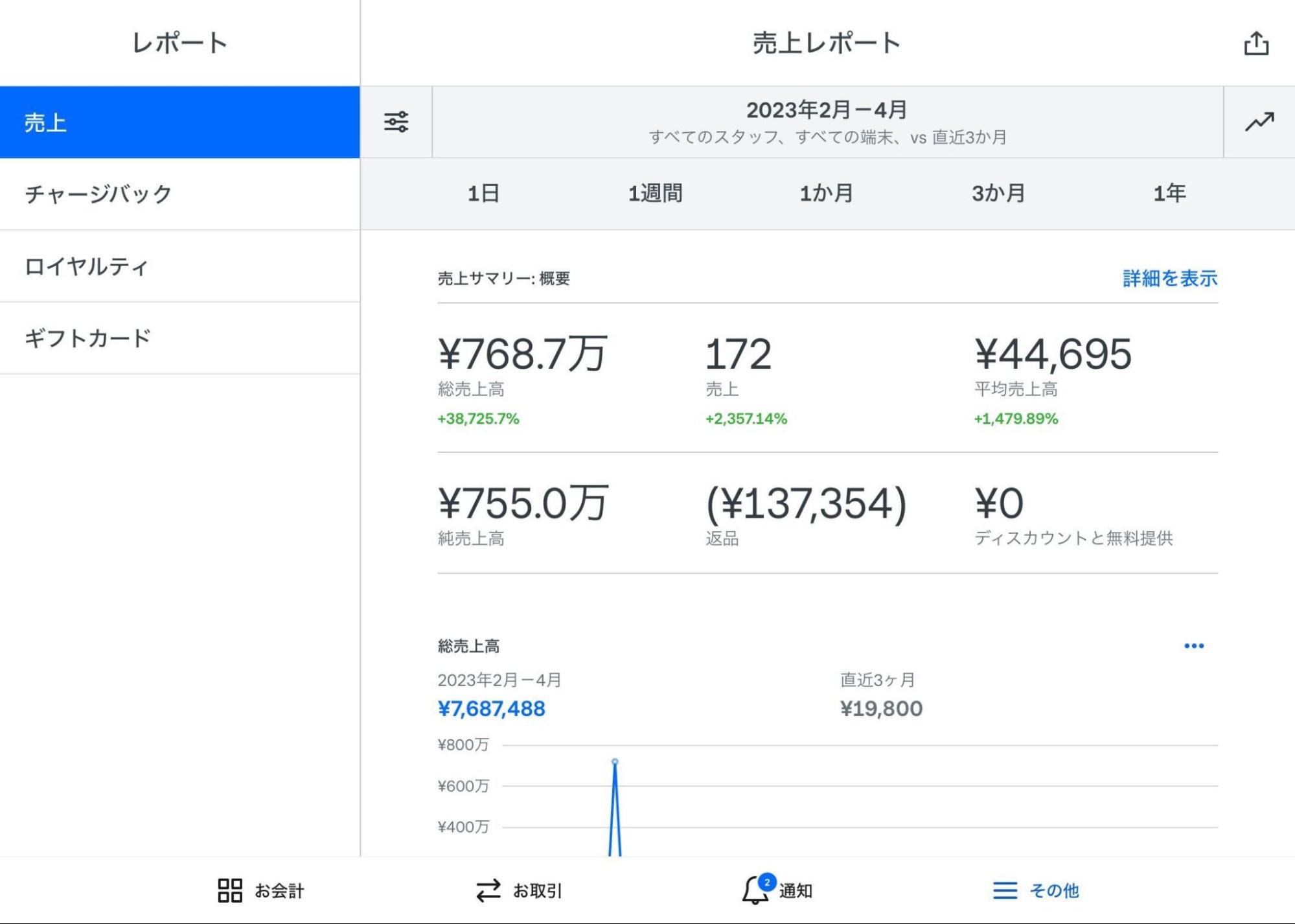Image resolution: width=1295 pixels, height=924 pixels.
Task: Select the 1週間 time range option
Action: point(657,192)
